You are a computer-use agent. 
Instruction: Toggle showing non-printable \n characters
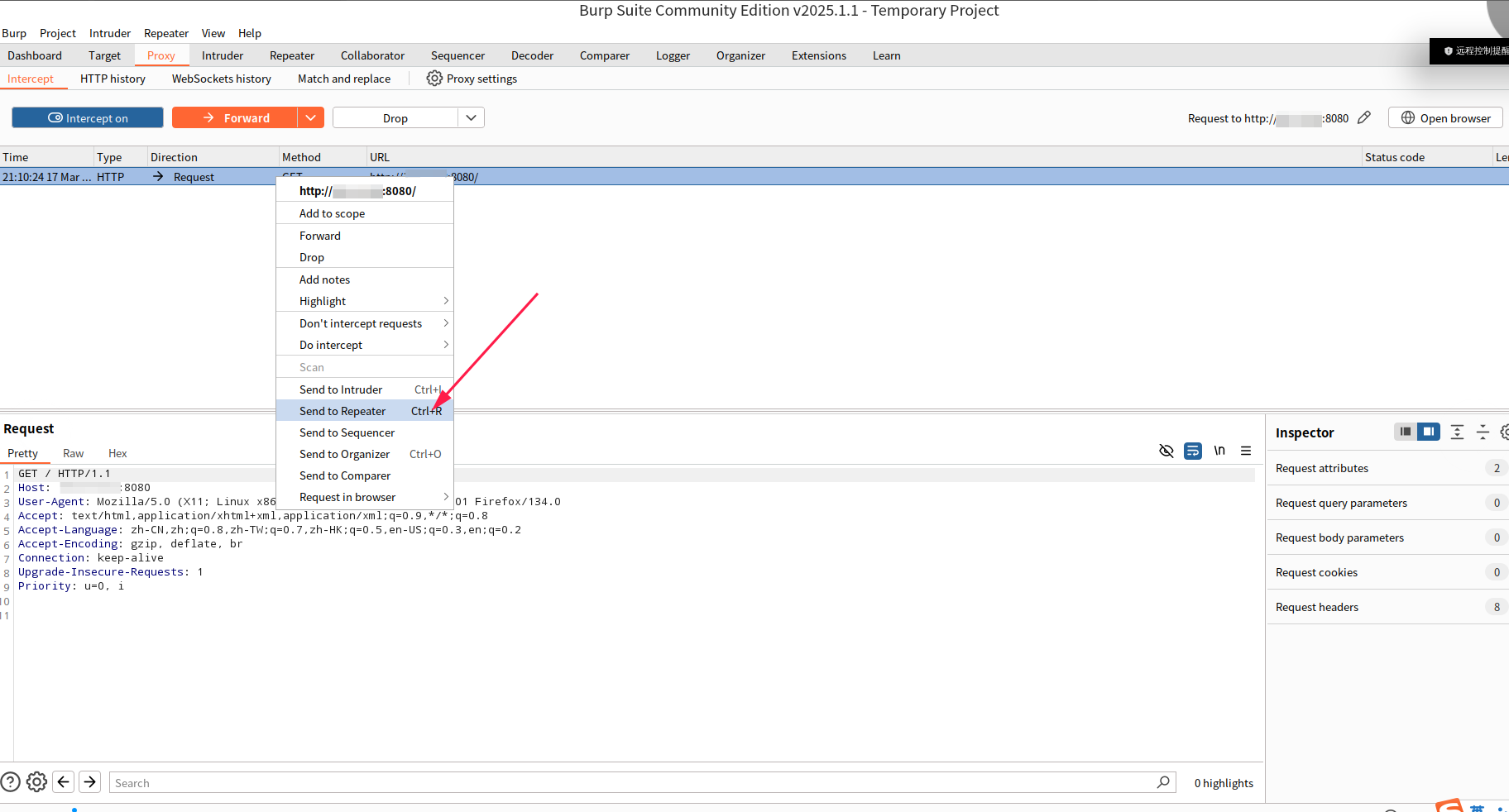pyautogui.click(x=1219, y=451)
